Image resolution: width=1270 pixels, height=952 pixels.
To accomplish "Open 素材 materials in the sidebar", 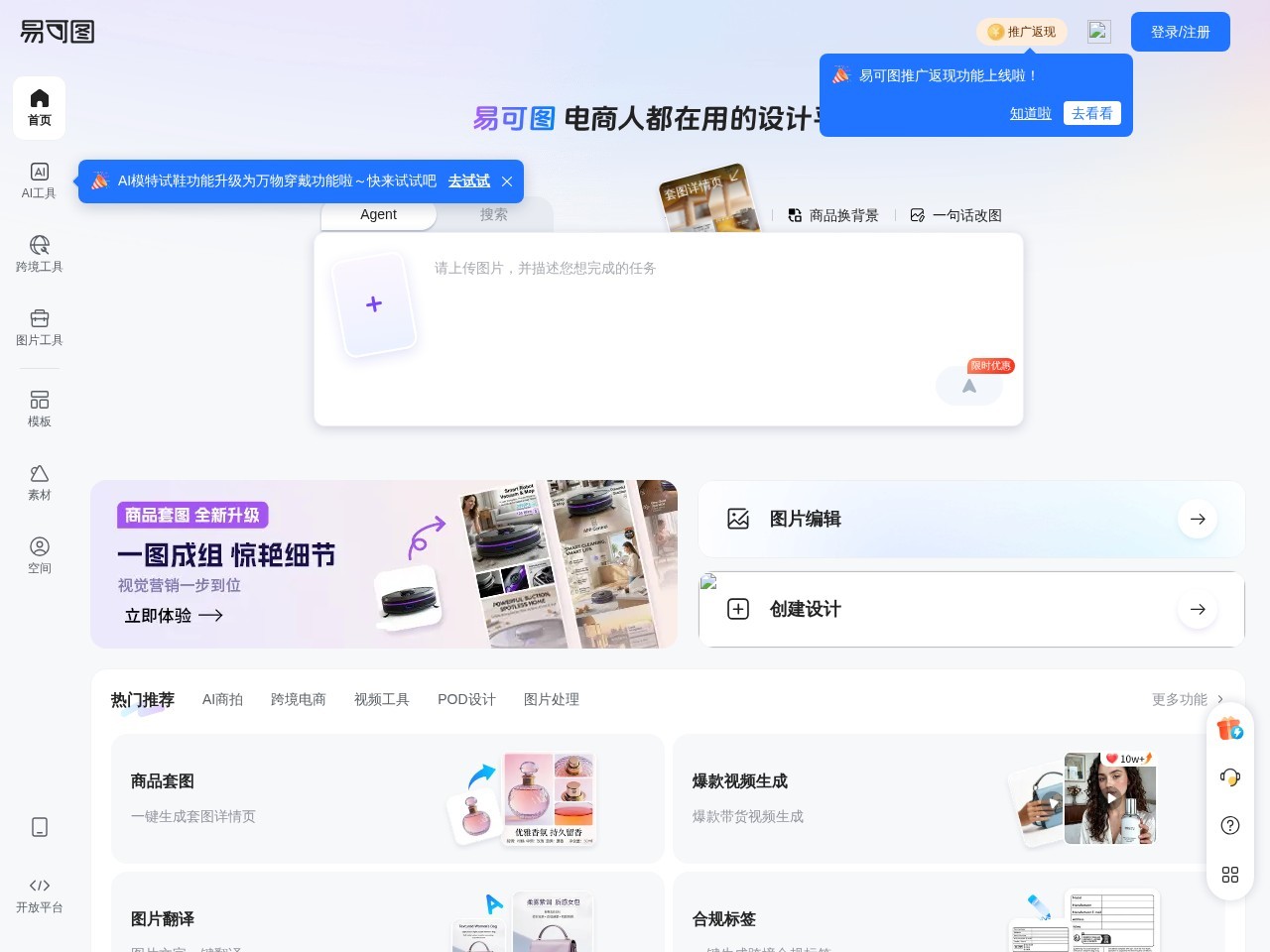I will tap(40, 482).
